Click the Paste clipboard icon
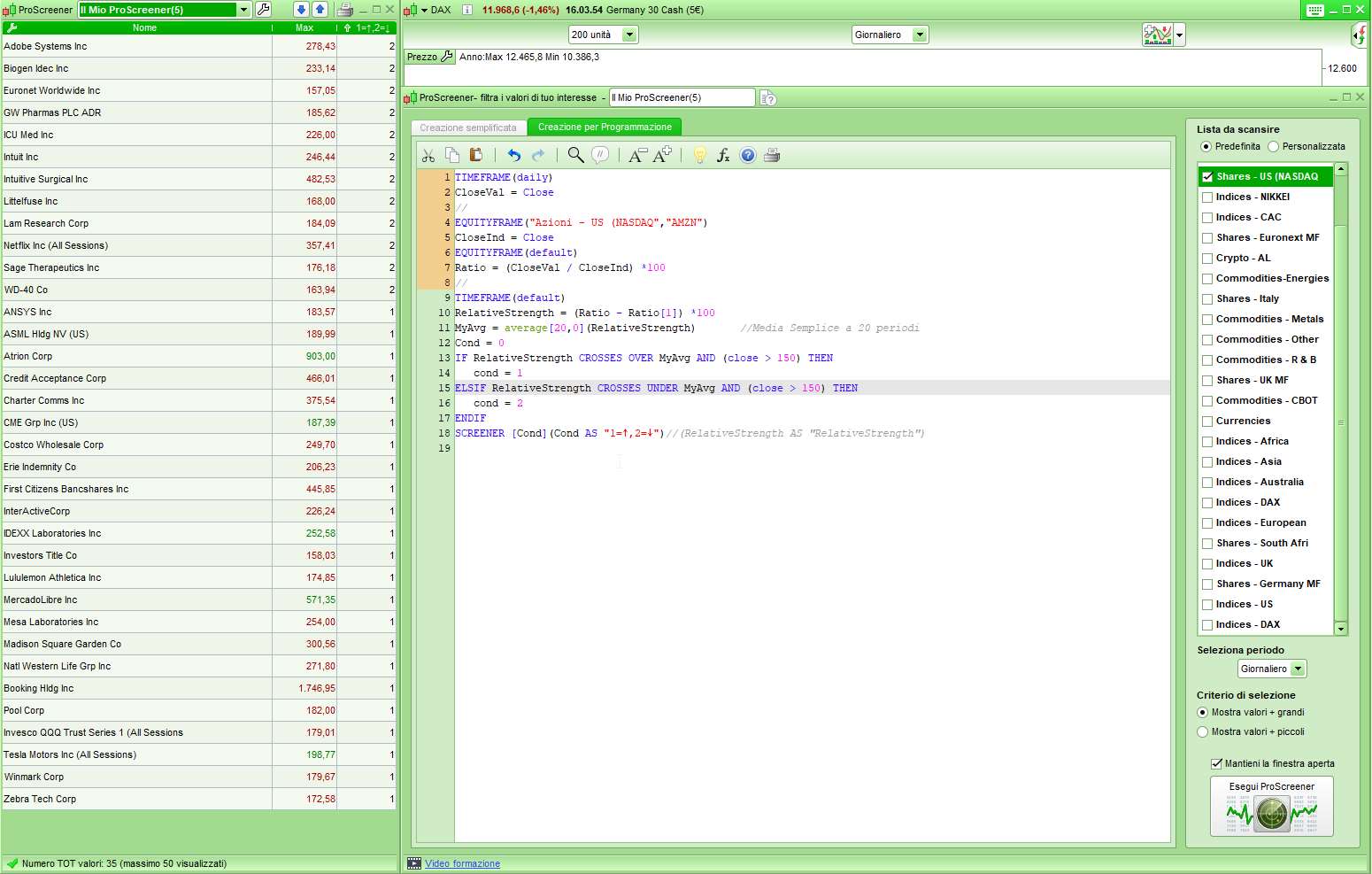The image size is (1372, 874). tap(476, 155)
